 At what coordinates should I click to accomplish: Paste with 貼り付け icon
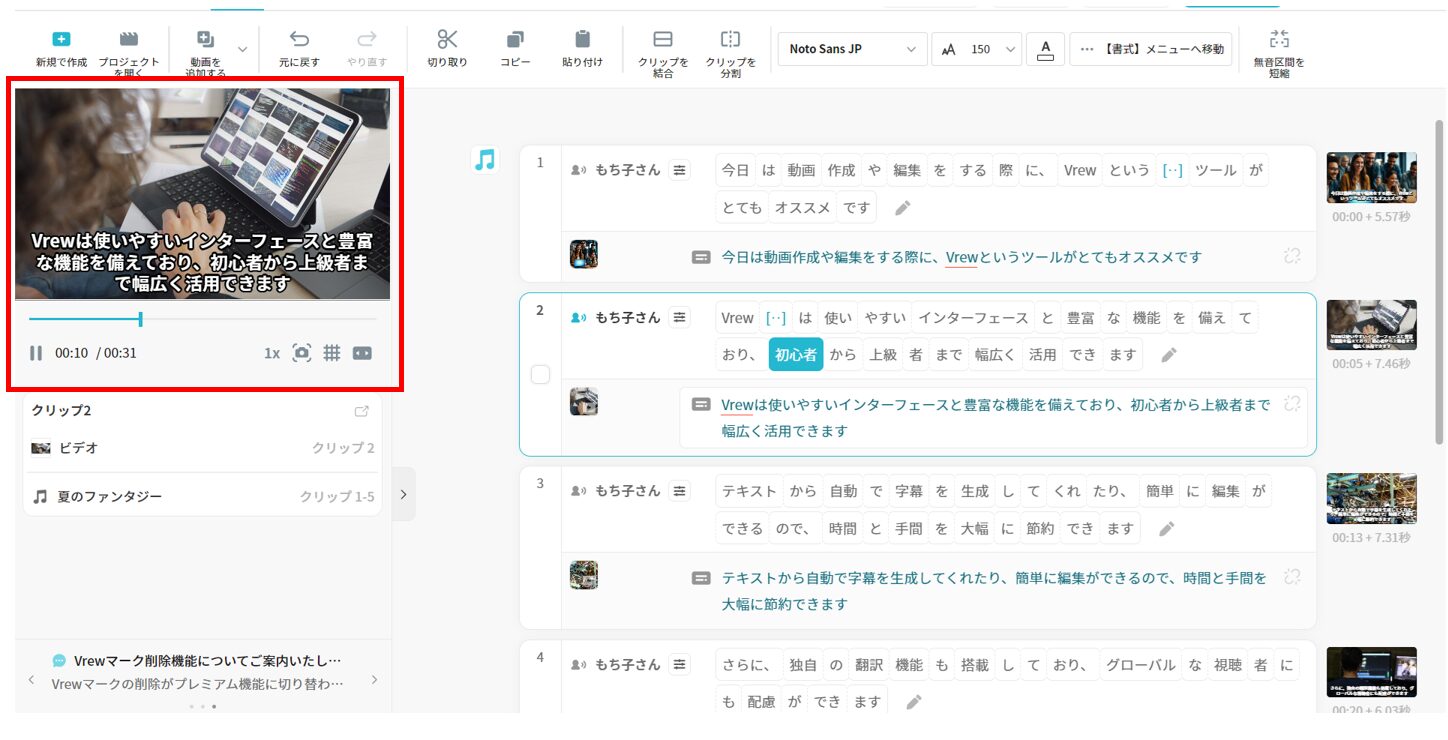pyautogui.click(x=582, y=40)
